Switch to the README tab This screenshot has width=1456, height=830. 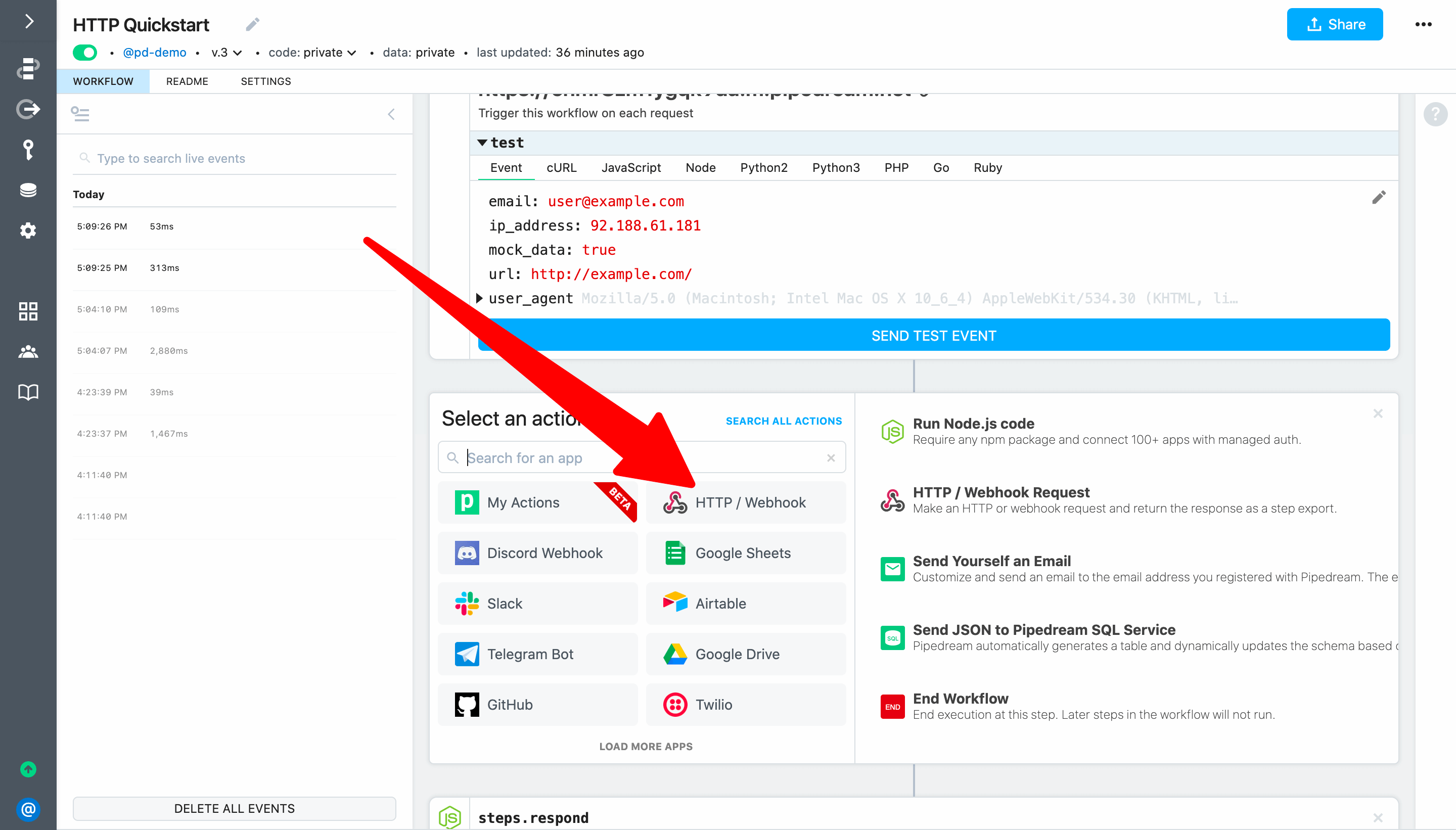pos(187,81)
